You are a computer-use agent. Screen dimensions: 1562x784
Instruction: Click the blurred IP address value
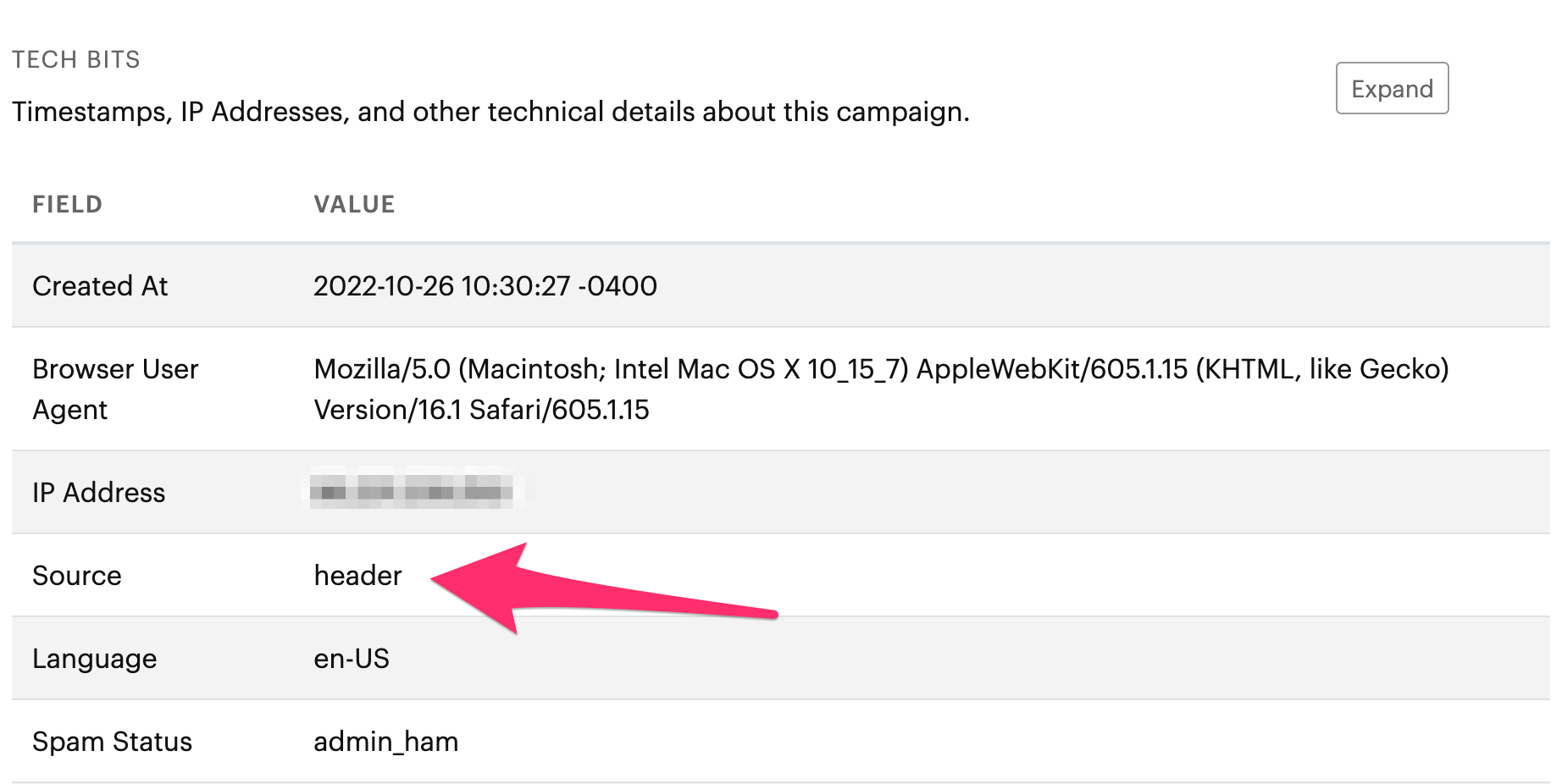pos(412,488)
